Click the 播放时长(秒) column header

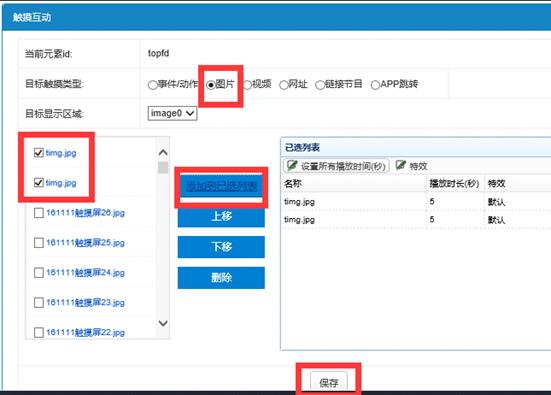tap(455, 183)
